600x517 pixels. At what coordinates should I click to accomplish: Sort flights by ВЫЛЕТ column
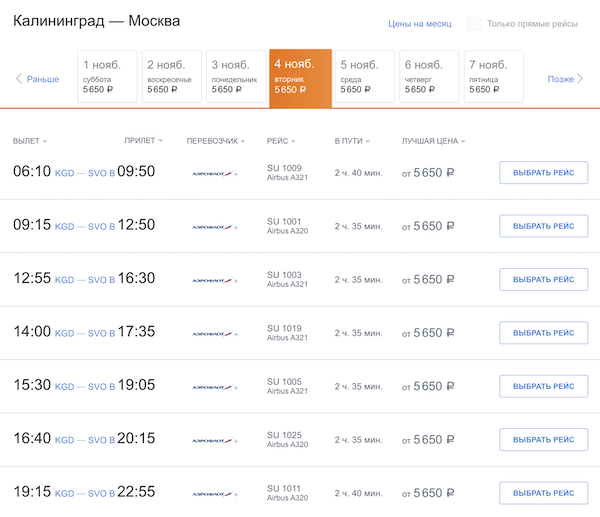(x=30, y=141)
